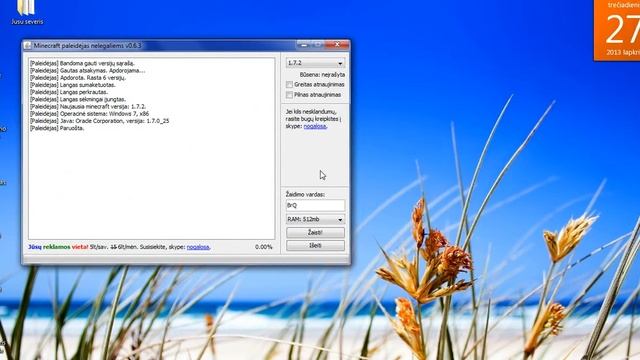The height and width of the screenshot is (360, 640).
Task: Click the orange calendar date widget
Action: pos(617,30)
